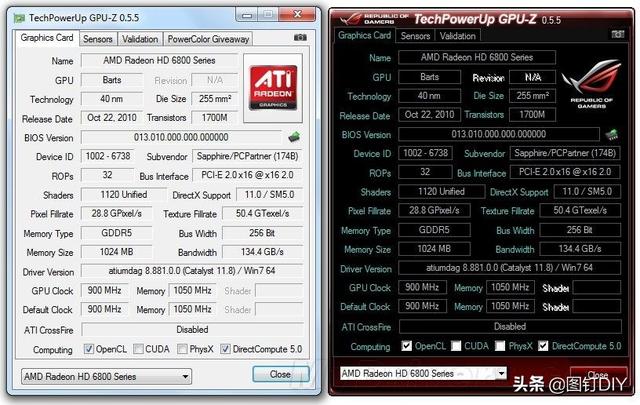The height and width of the screenshot is (405, 640).
Task: Click Driver Version field in ROG window
Action: 509,268
